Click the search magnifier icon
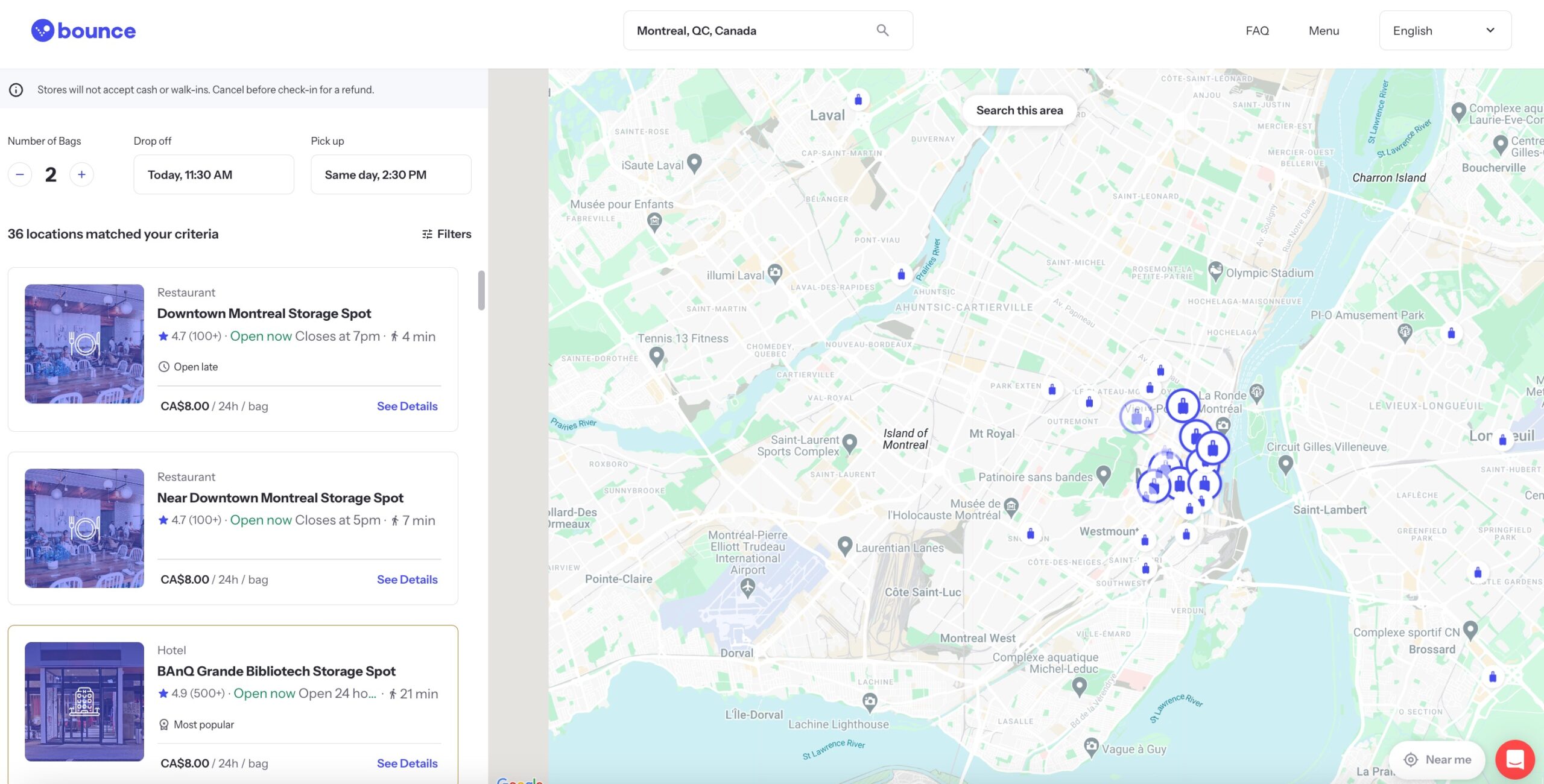 (x=882, y=30)
